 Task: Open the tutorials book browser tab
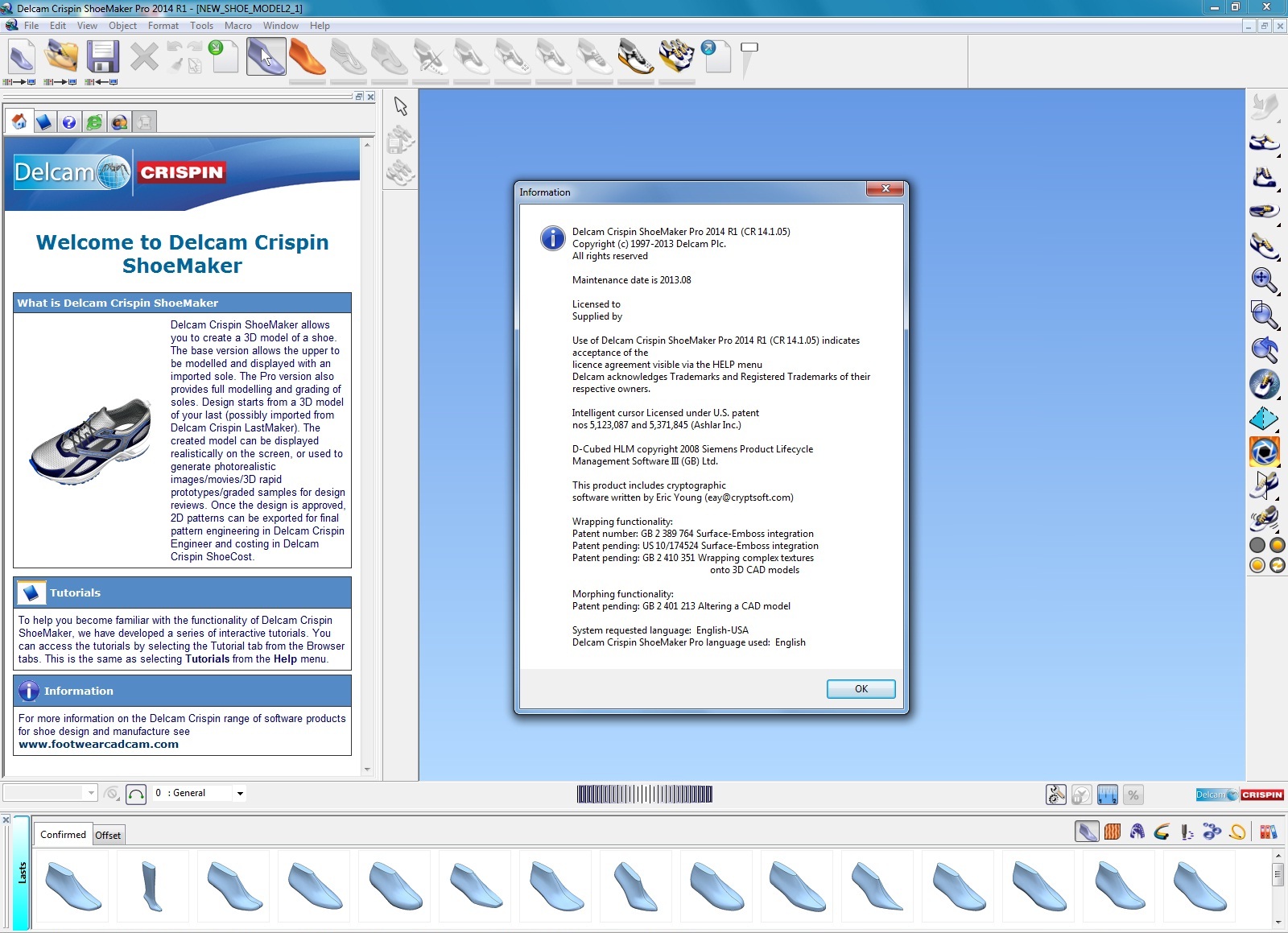tap(44, 122)
